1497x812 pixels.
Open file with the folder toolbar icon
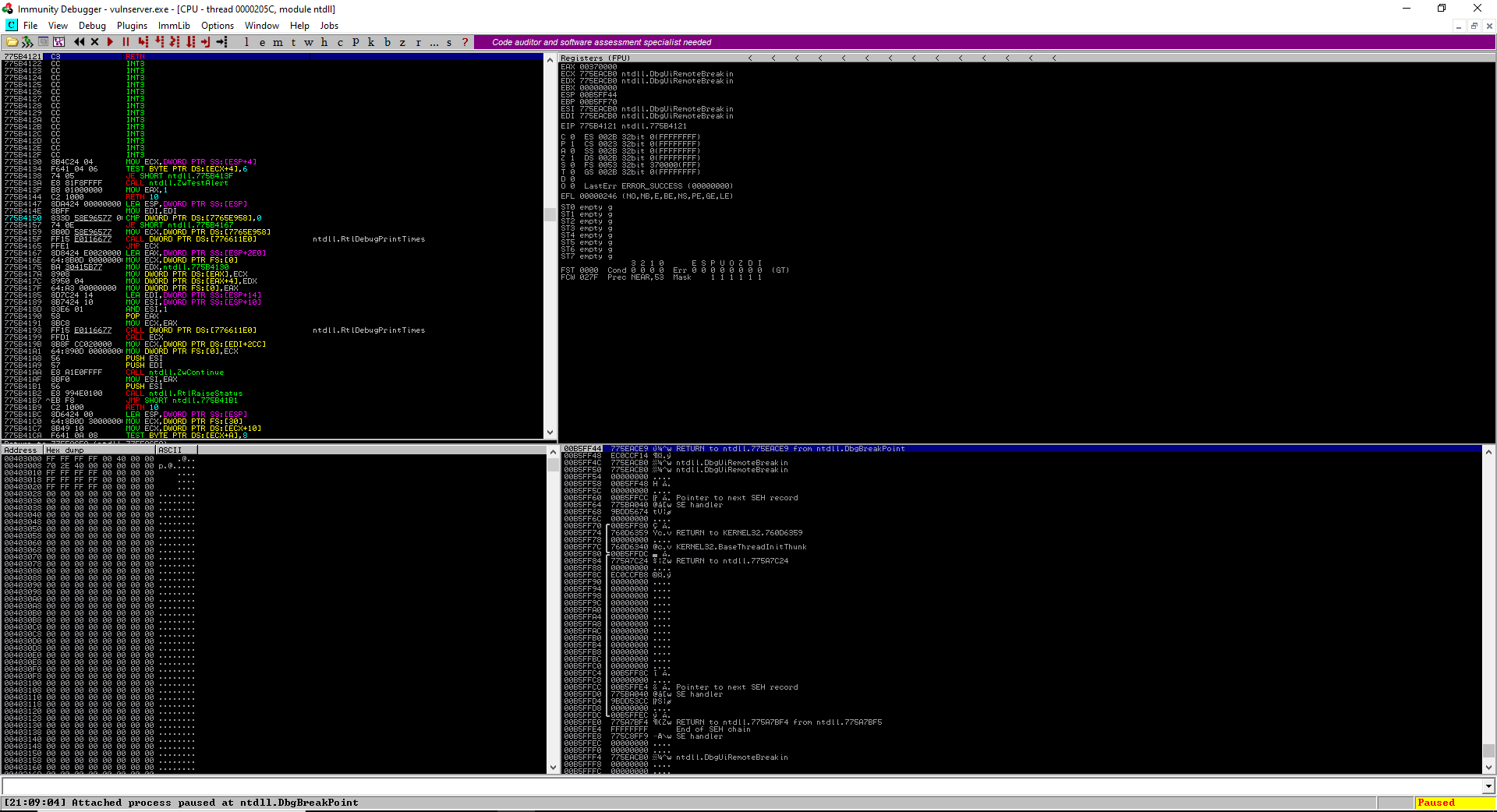coord(12,42)
